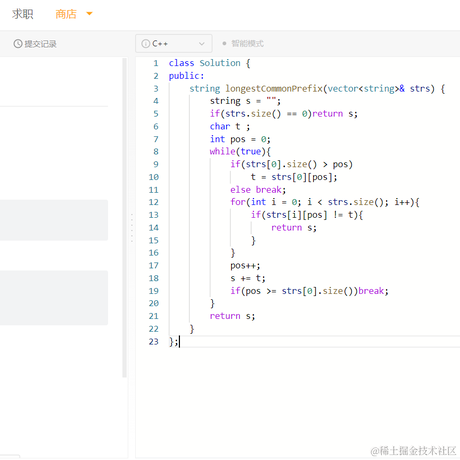Click 'if(pos >= strs[0].size())break;' line
This screenshot has width=460, height=460.
[x=309, y=291]
